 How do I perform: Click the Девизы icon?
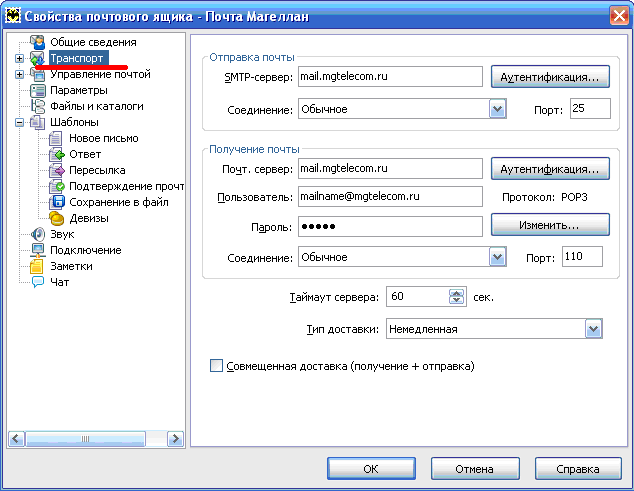pyautogui.click(x=57, y=218)
